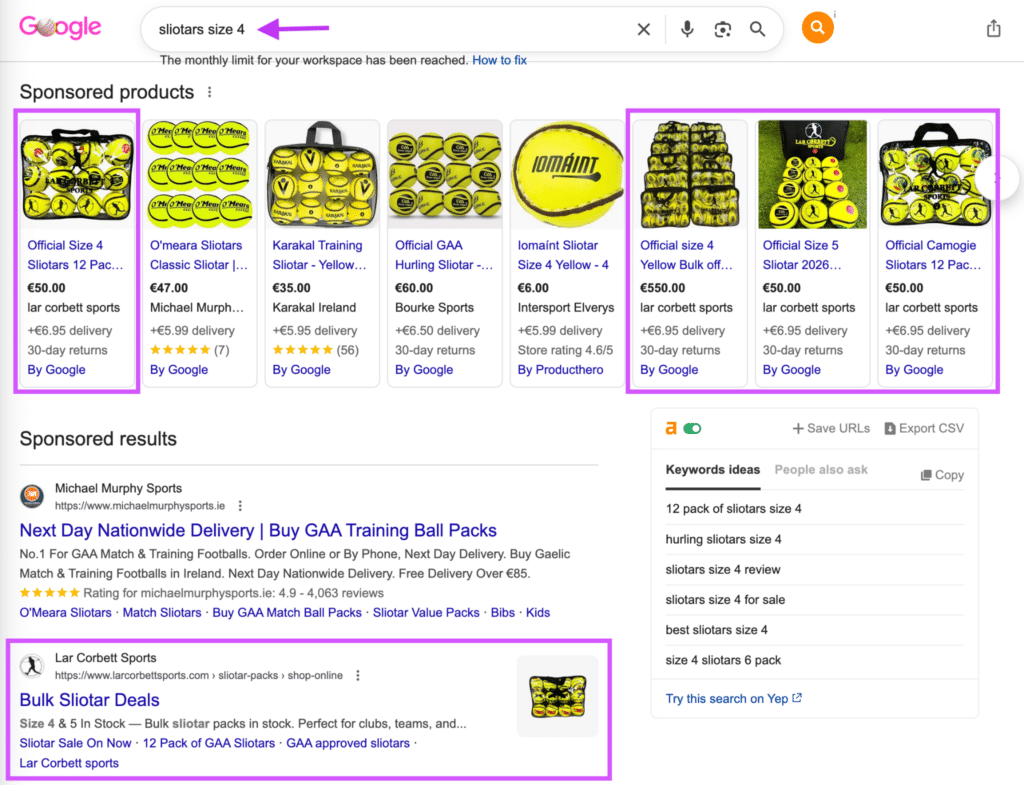
Task: Click the 'GAA approved sliotars' sitelink
Action: point(348,743)
